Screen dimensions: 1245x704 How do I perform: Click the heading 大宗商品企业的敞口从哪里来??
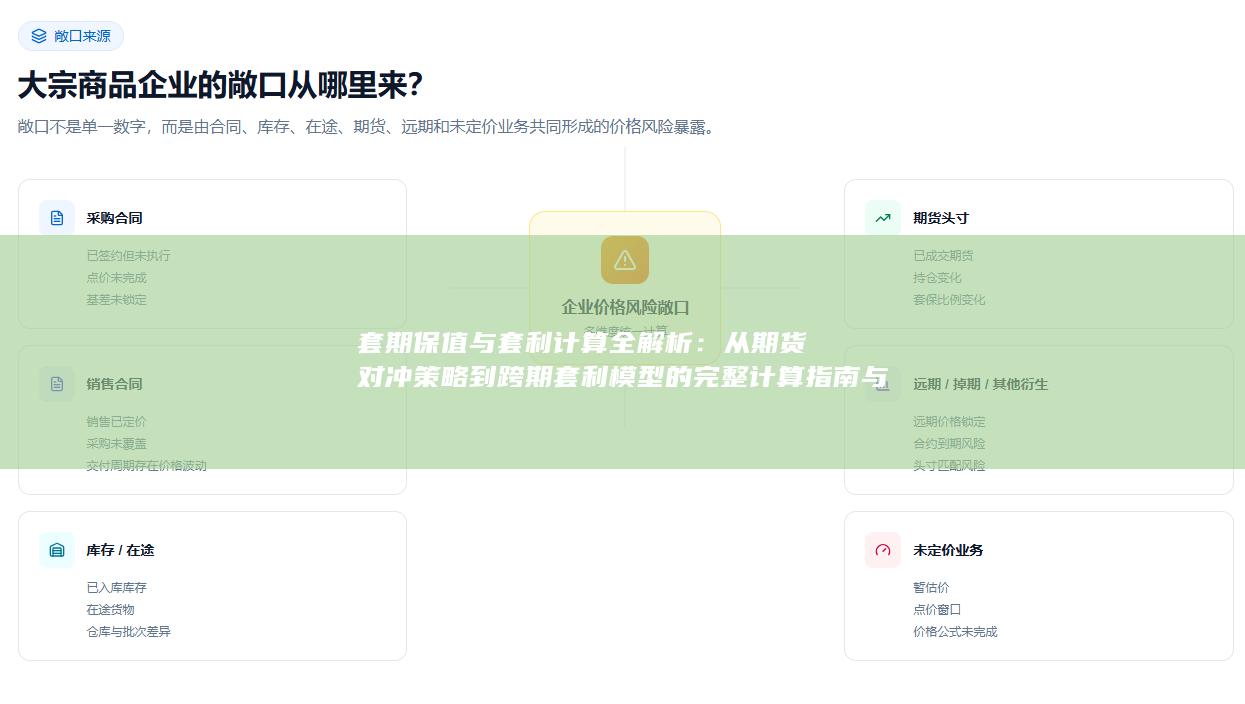(221, 85)
